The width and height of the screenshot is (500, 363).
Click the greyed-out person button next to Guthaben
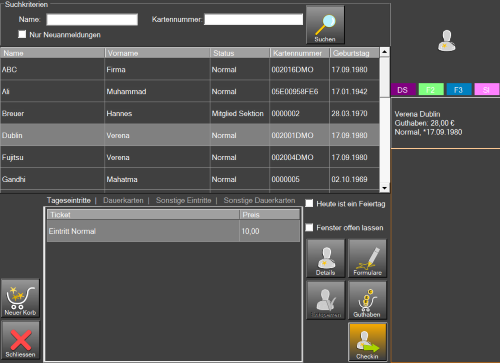325,300
